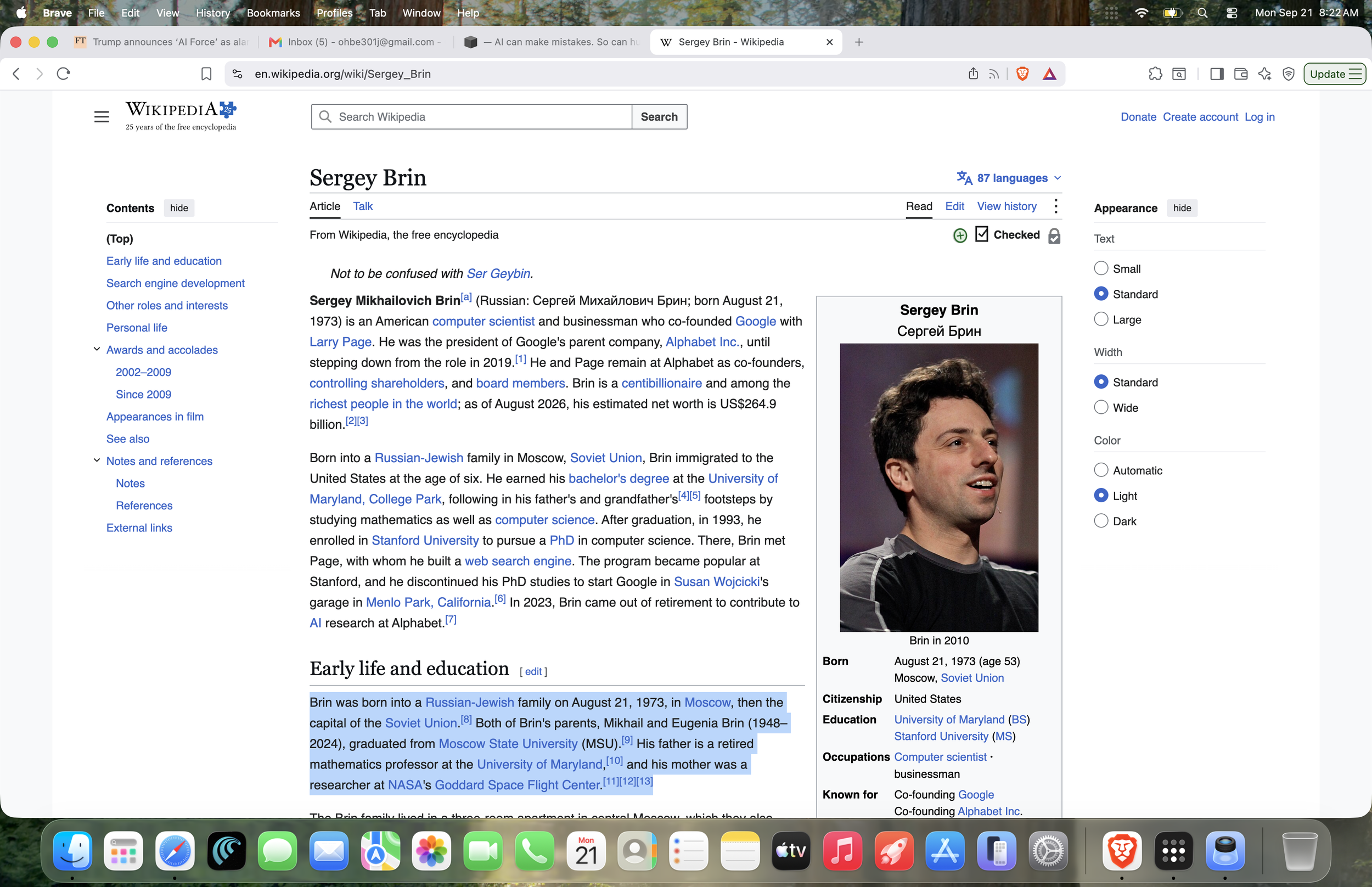Image resolution: width=1372 pixels, height=887 pixels.
Task: Click the green plus good article icon
Action: 960,235
